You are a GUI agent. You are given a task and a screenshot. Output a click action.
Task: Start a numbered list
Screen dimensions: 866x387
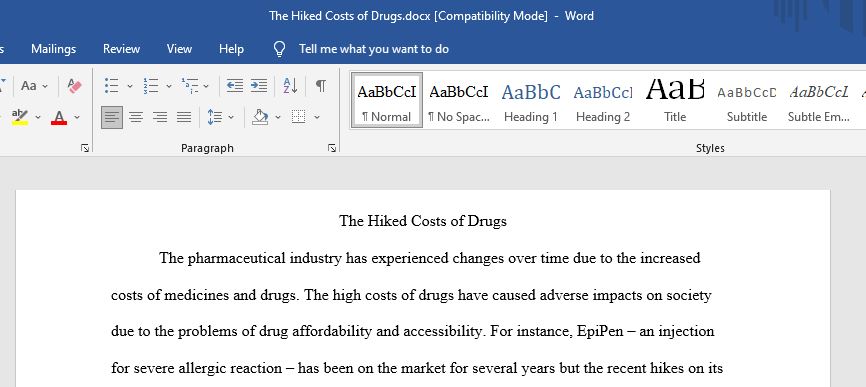coord(151,86)
